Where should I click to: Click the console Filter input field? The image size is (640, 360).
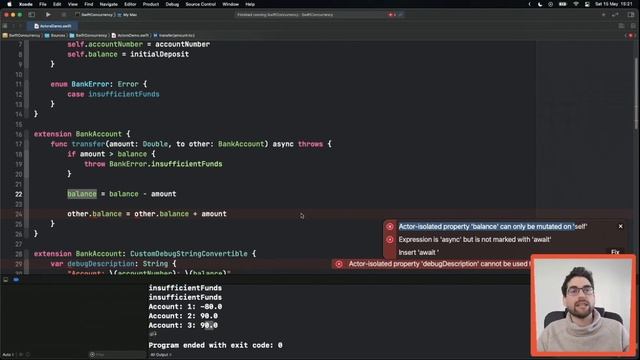coord(118,355)
